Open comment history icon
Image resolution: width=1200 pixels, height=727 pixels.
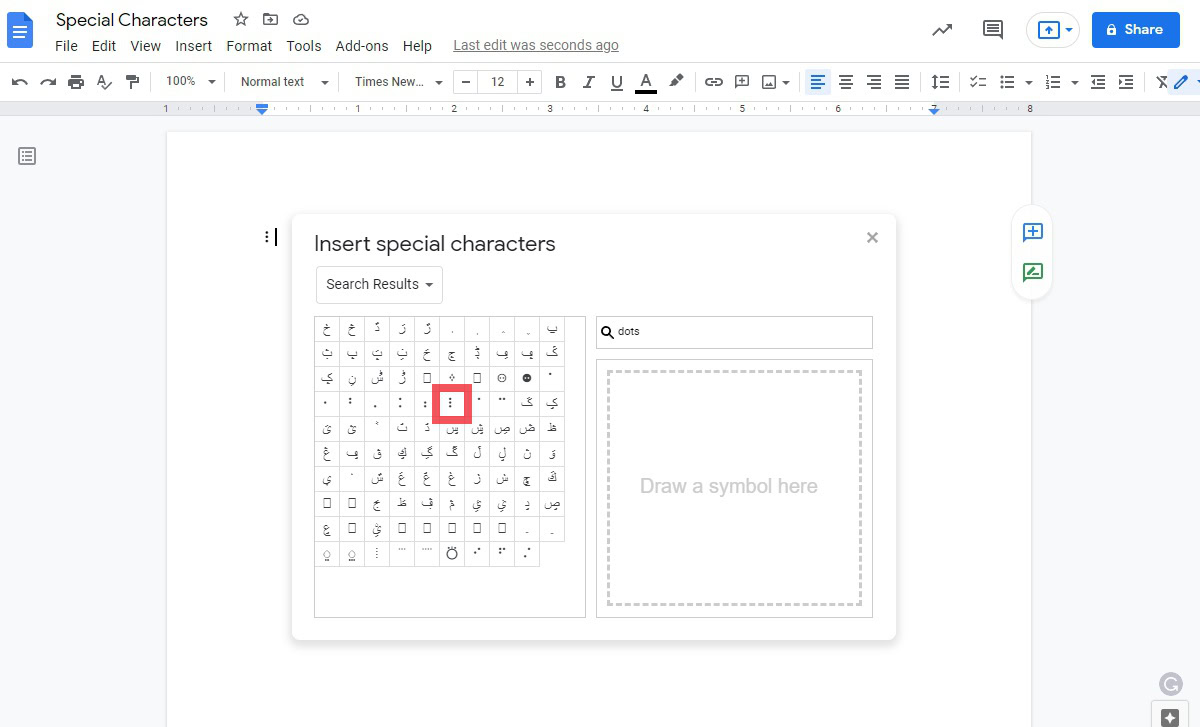tap(992, 30)
